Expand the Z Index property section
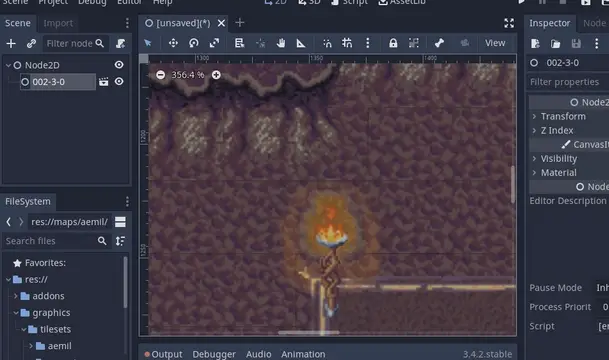This screenshot has height=360, width=609. pos(534,130)
